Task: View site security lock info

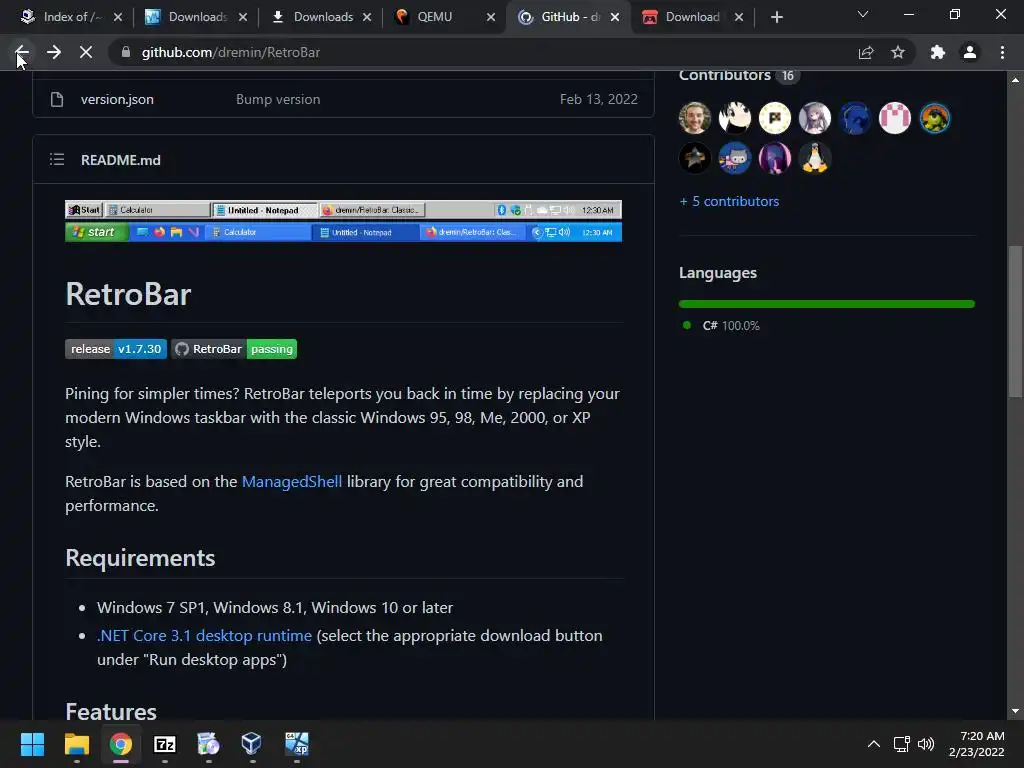Action: point(126,52)
